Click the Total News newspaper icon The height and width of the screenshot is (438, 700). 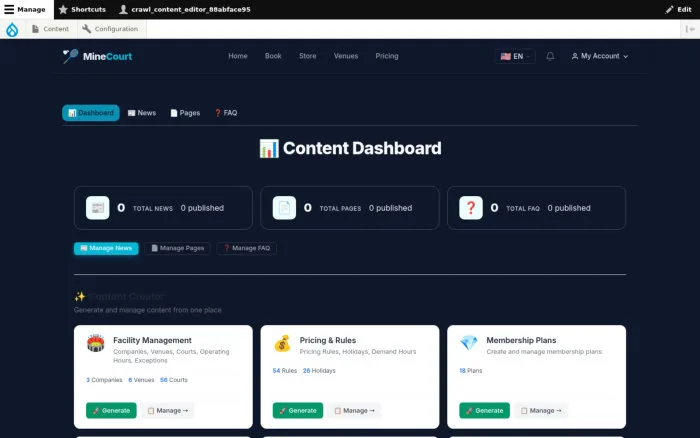98,208
